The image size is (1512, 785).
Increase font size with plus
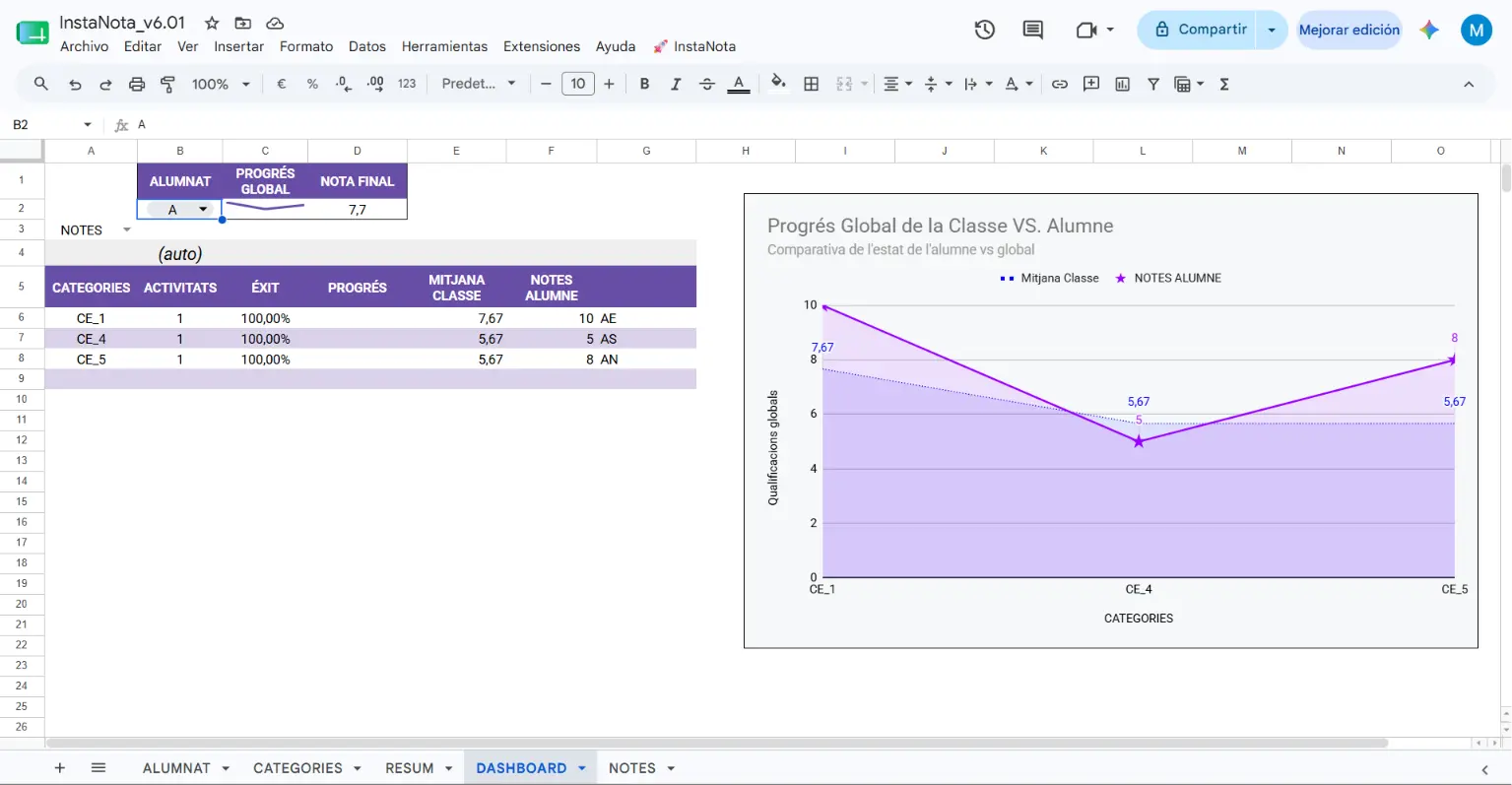[610, 84]
